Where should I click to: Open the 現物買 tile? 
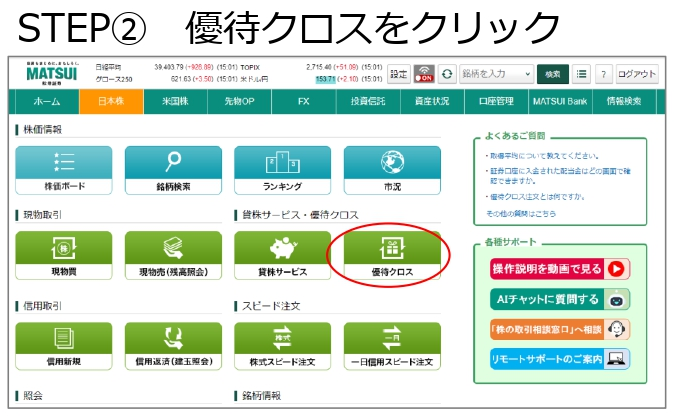64,255
